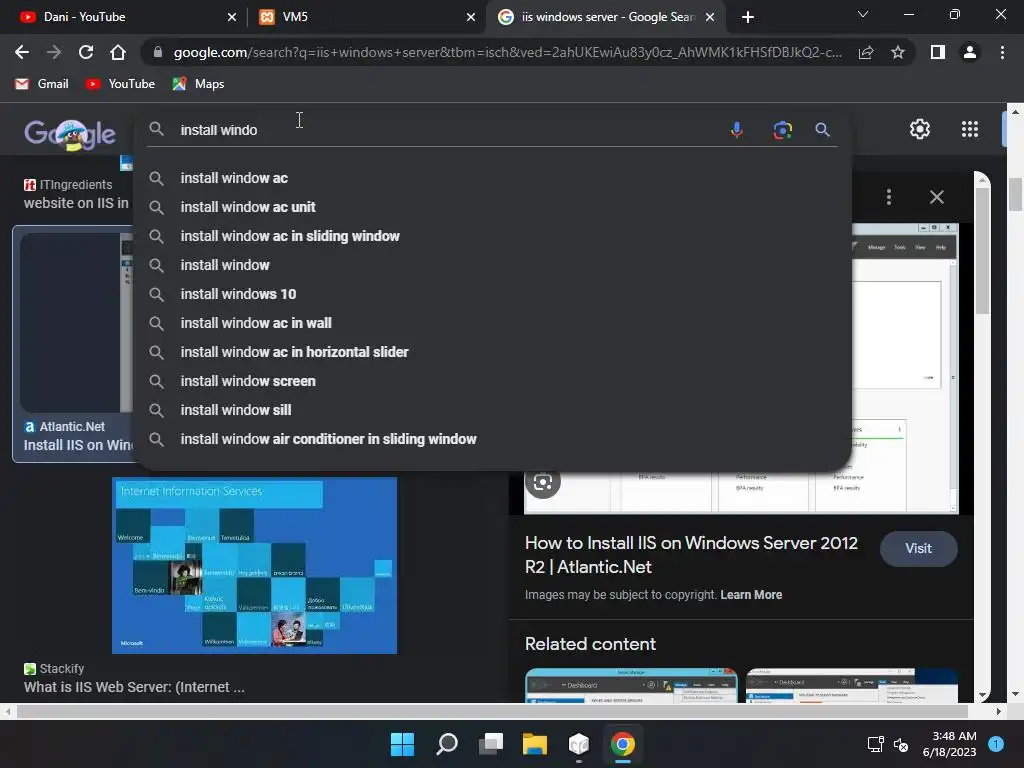The width and height of the screenshot is (1024, 768).
Task: Go to the browser home page
Action: pyautogui.click(x=118, y=52)
